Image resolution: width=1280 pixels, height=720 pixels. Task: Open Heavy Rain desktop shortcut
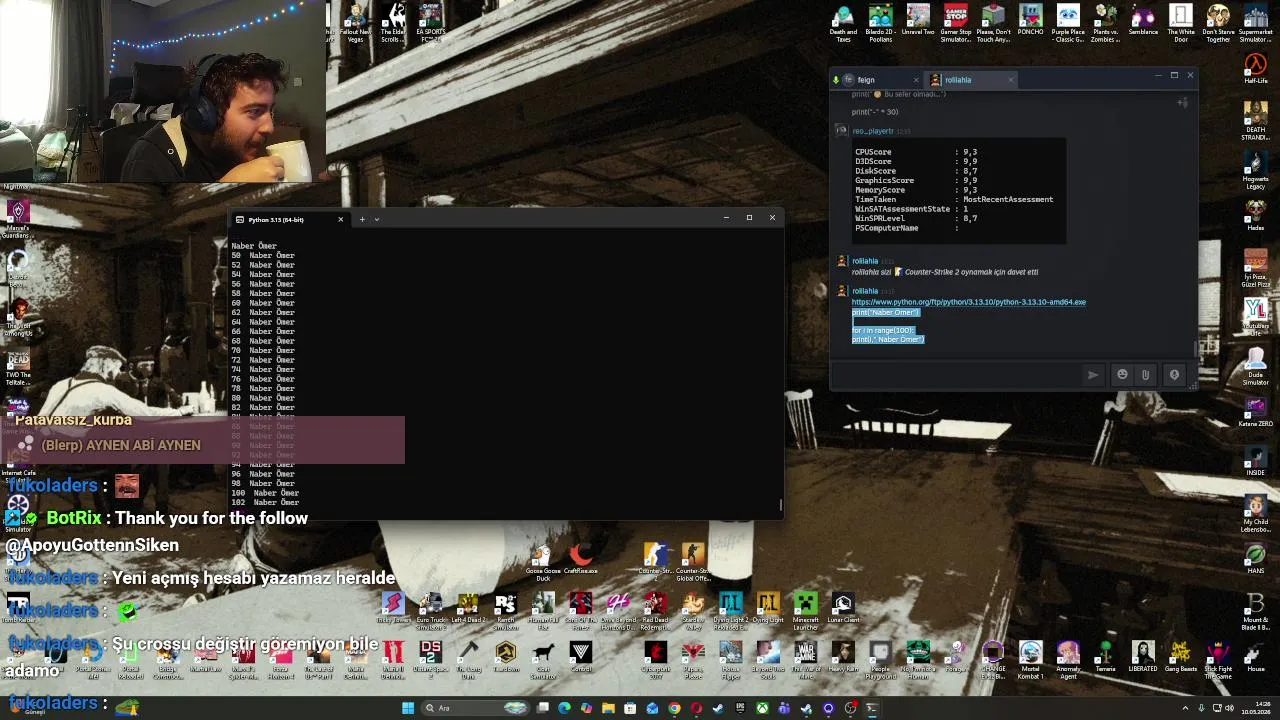pos(843,657)
